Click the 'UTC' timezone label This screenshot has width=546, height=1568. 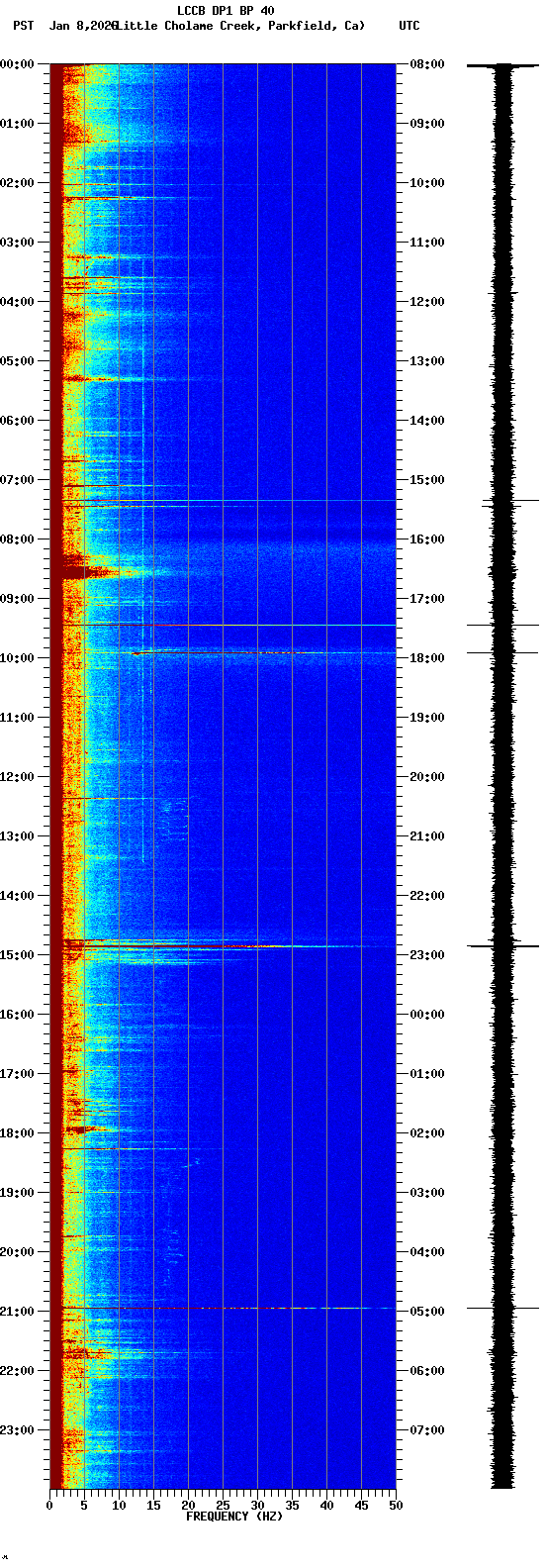point(409,26)
